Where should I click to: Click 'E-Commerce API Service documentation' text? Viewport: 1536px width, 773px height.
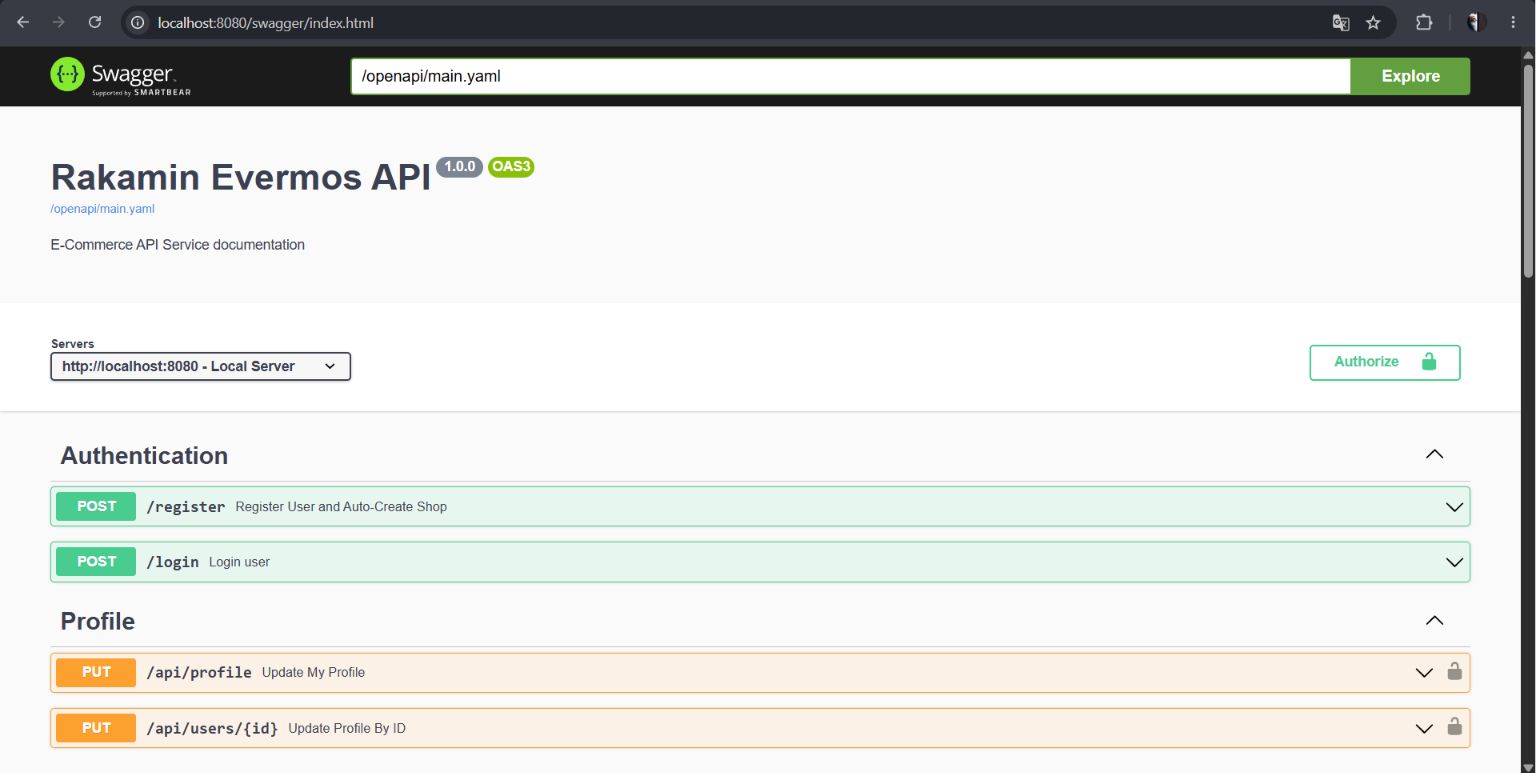click(x=177, y=244)
